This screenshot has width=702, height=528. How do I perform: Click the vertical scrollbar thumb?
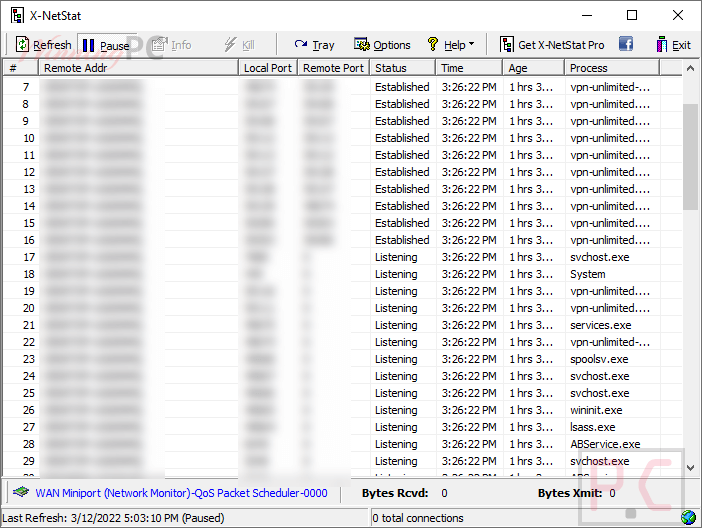click(x=690, y=157)
